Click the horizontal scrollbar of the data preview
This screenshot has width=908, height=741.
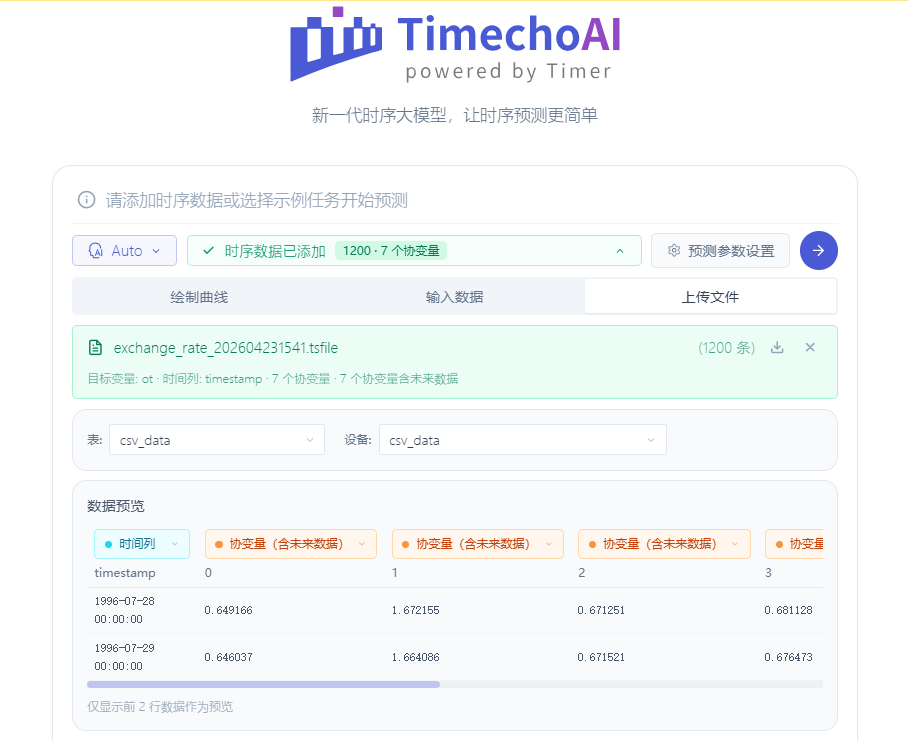click(x=263, y=684)
